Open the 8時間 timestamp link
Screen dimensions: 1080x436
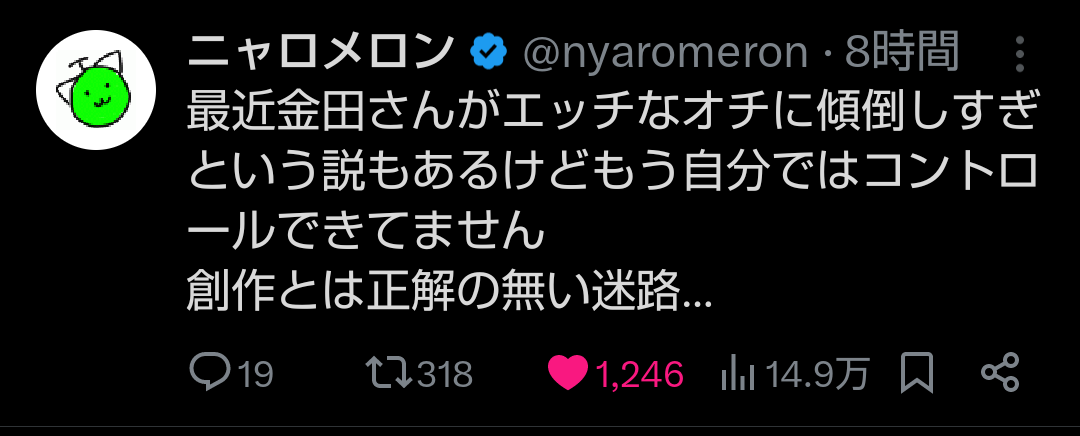[901, 52]
